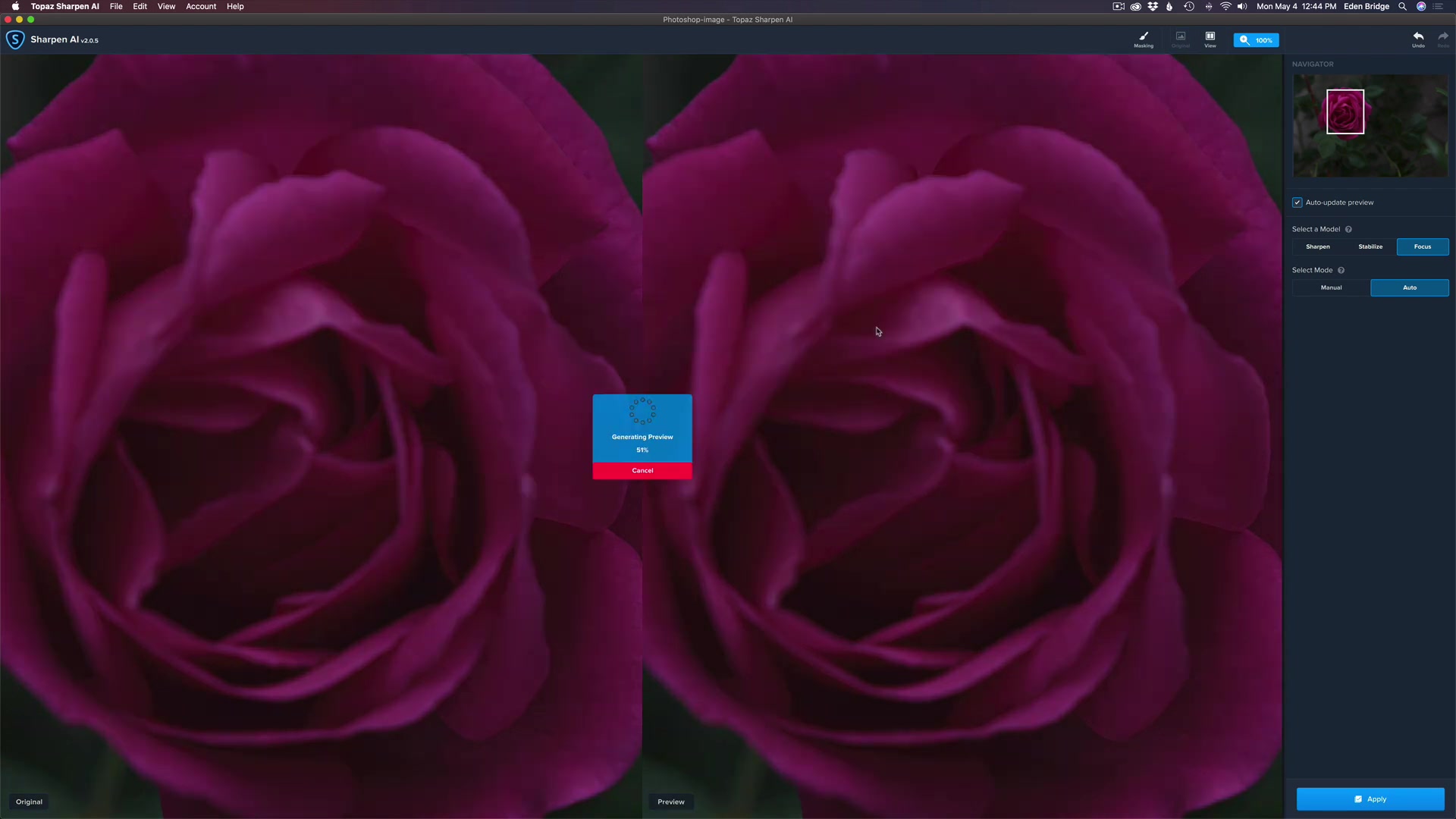Toggle Auto-update preview checkbox

pyautogui.click(x=1298, y=202)
